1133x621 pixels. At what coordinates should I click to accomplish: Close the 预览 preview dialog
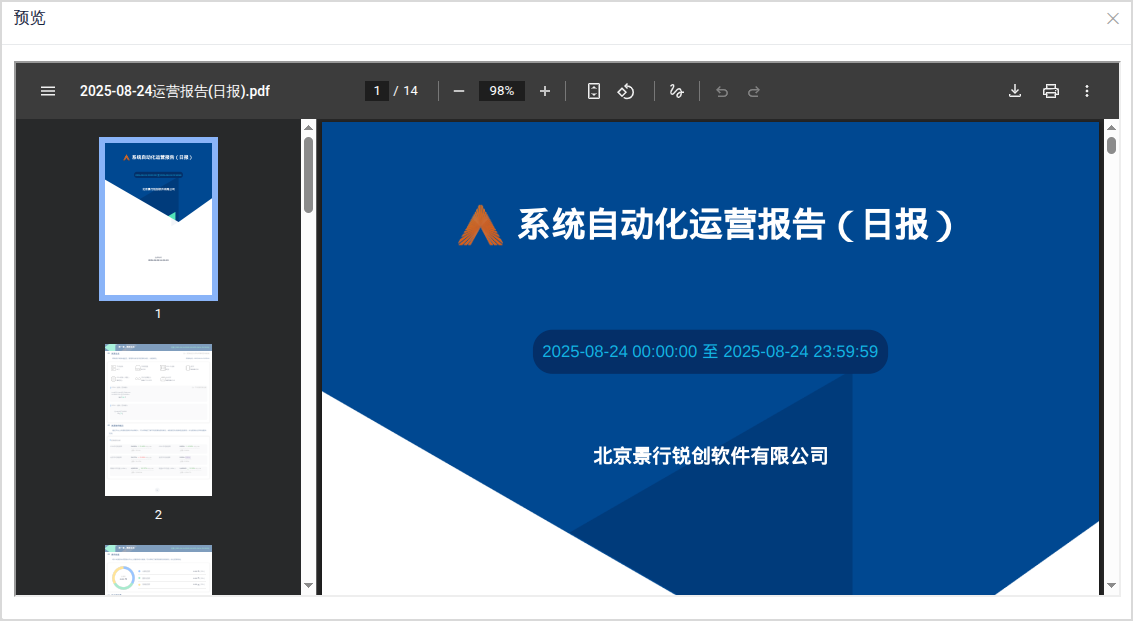click(x=1112, y=19)
